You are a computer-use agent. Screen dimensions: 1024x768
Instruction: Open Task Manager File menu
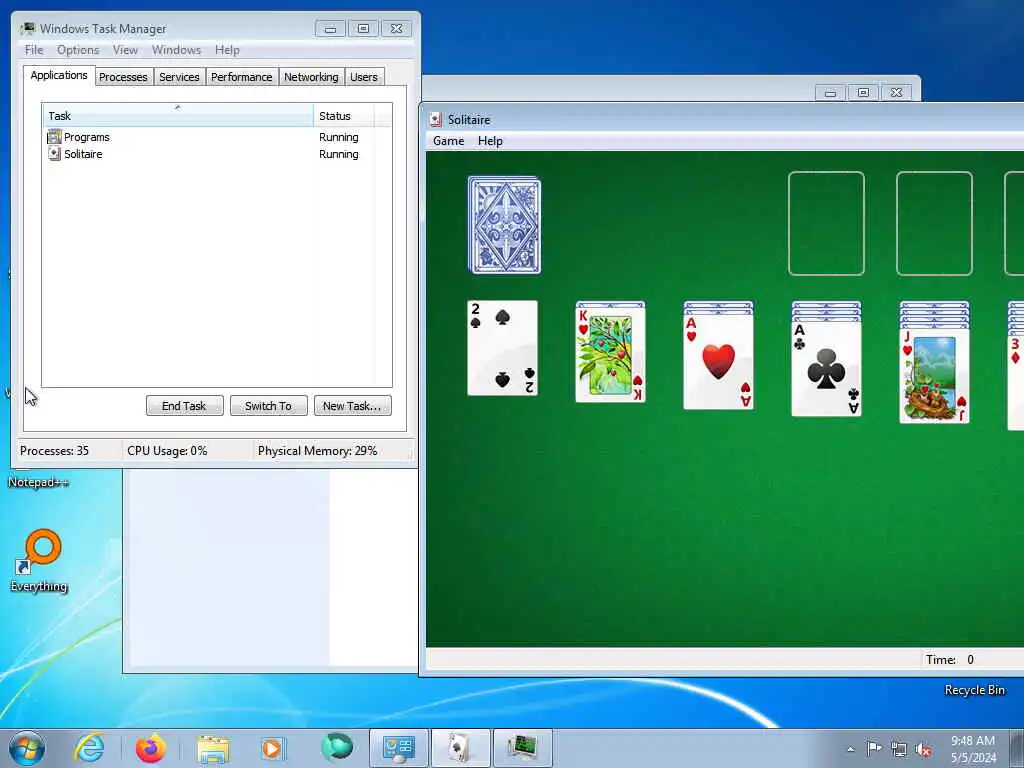pos(34,50)
